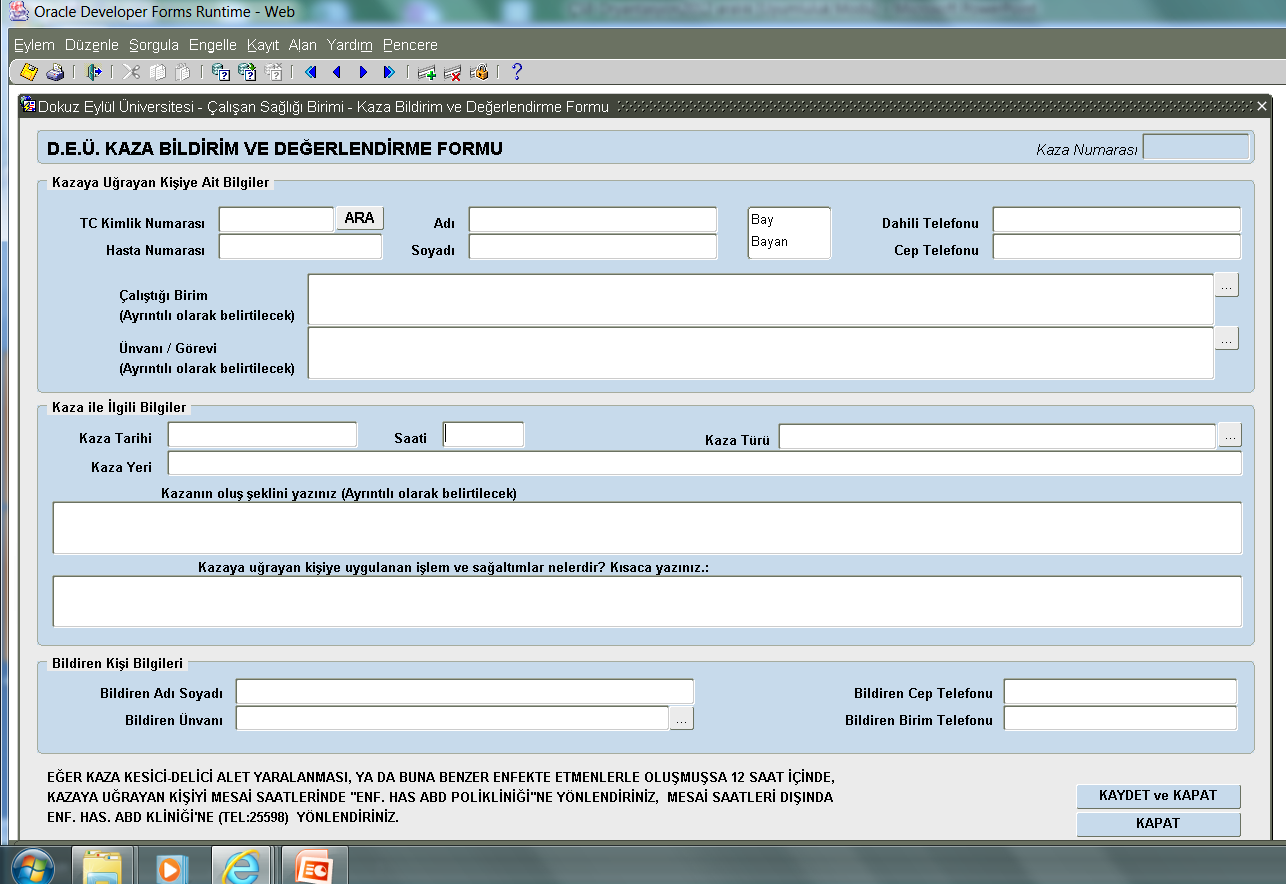This screenshot has width=1286, height=884.
Task: Click the Help question mark icon
Action: 516,72
